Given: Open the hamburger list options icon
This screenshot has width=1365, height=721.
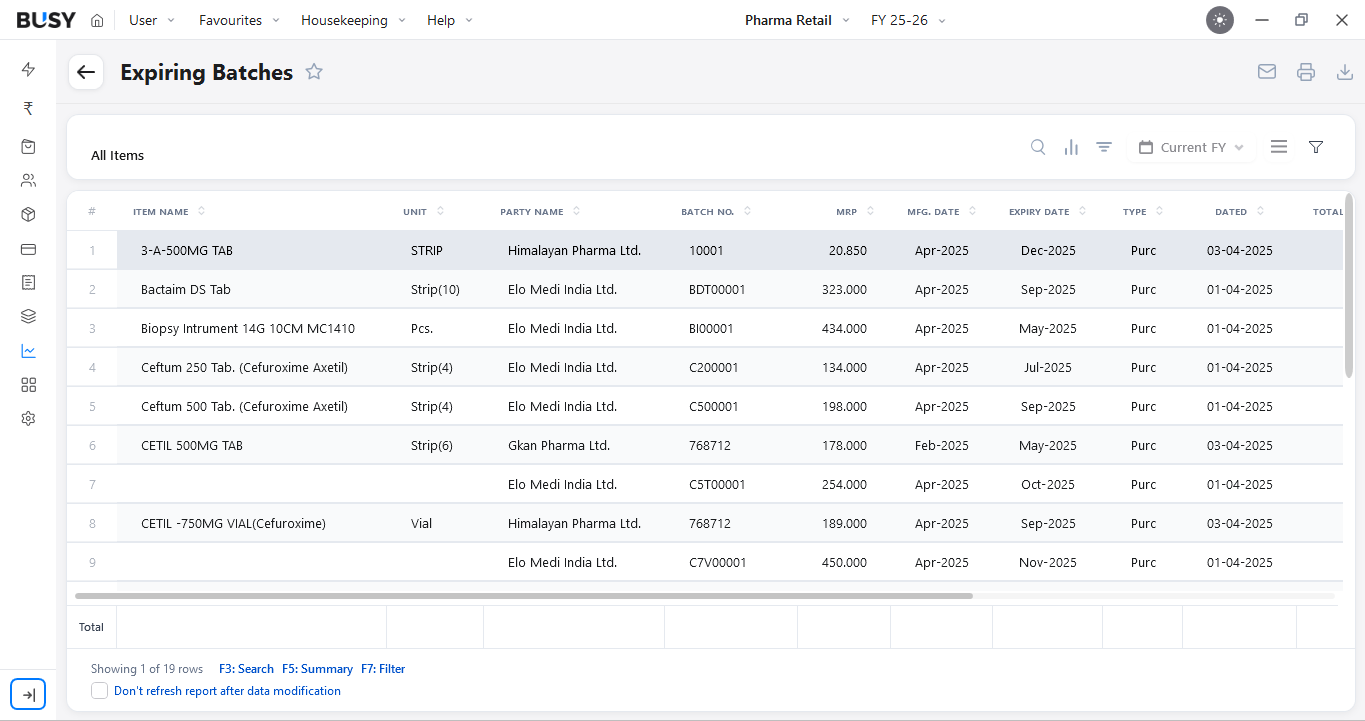Looking at the screenshot, I should 1279,147.
